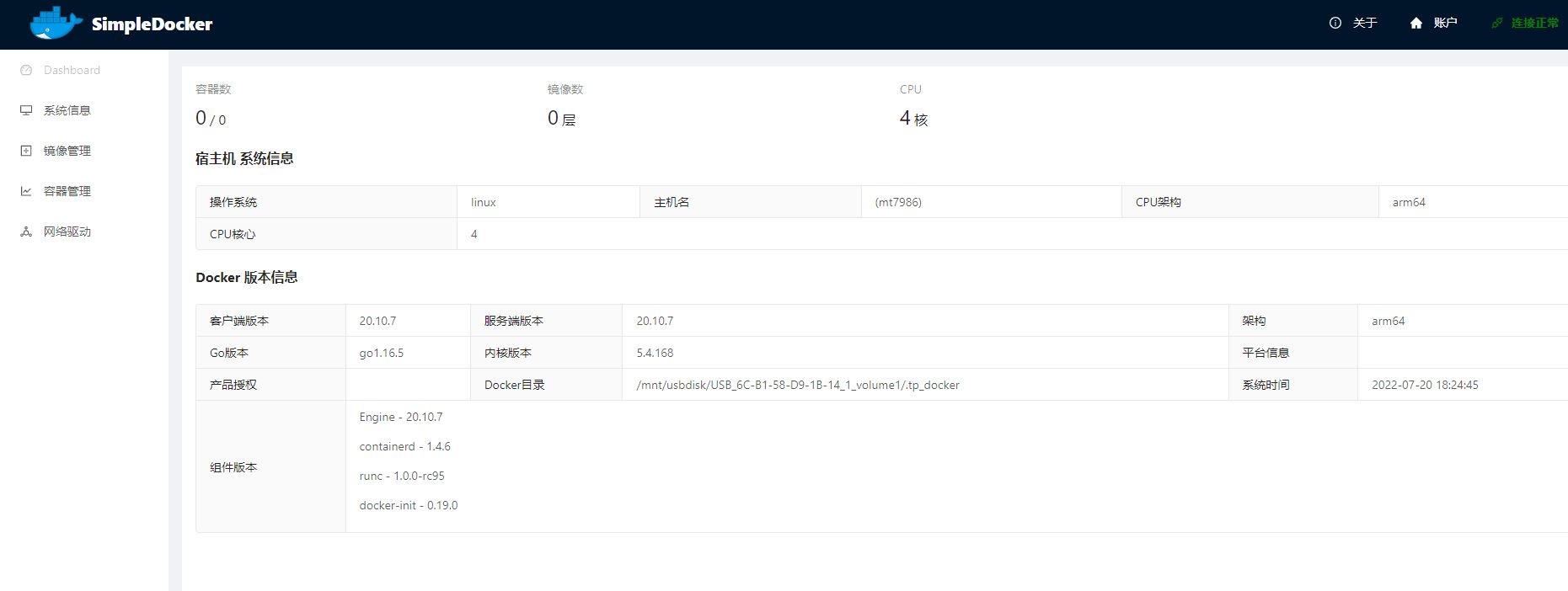Click the CPU核心 label cell

327,234
